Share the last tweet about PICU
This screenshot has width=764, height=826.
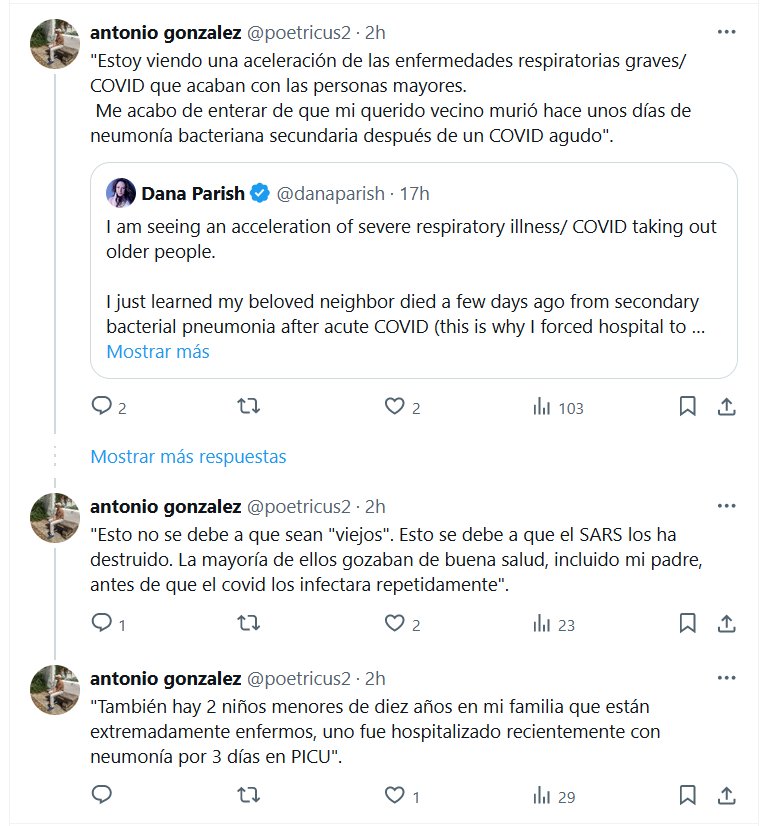pos(728,797)
